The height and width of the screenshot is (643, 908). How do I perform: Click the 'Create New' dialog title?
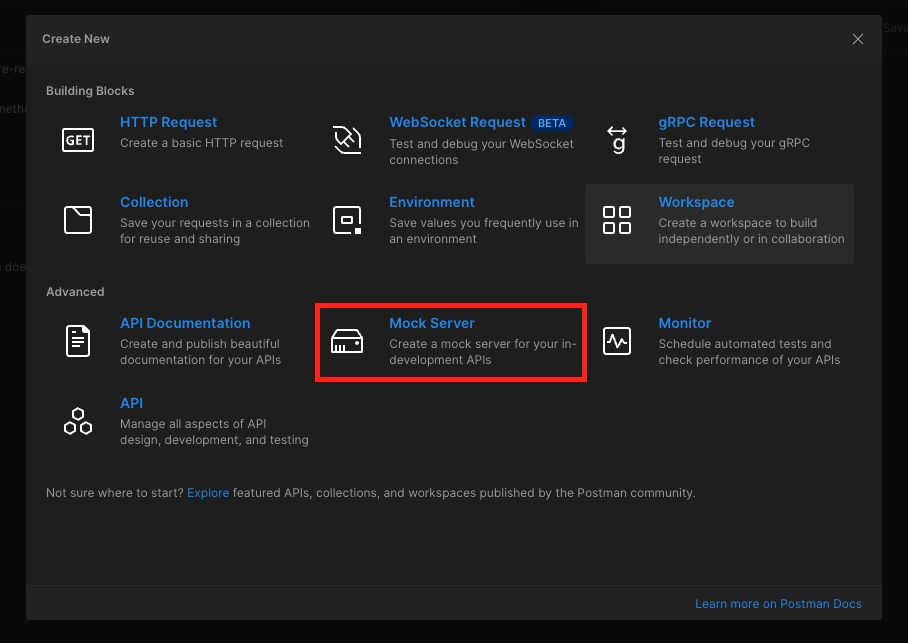[76, 39]
